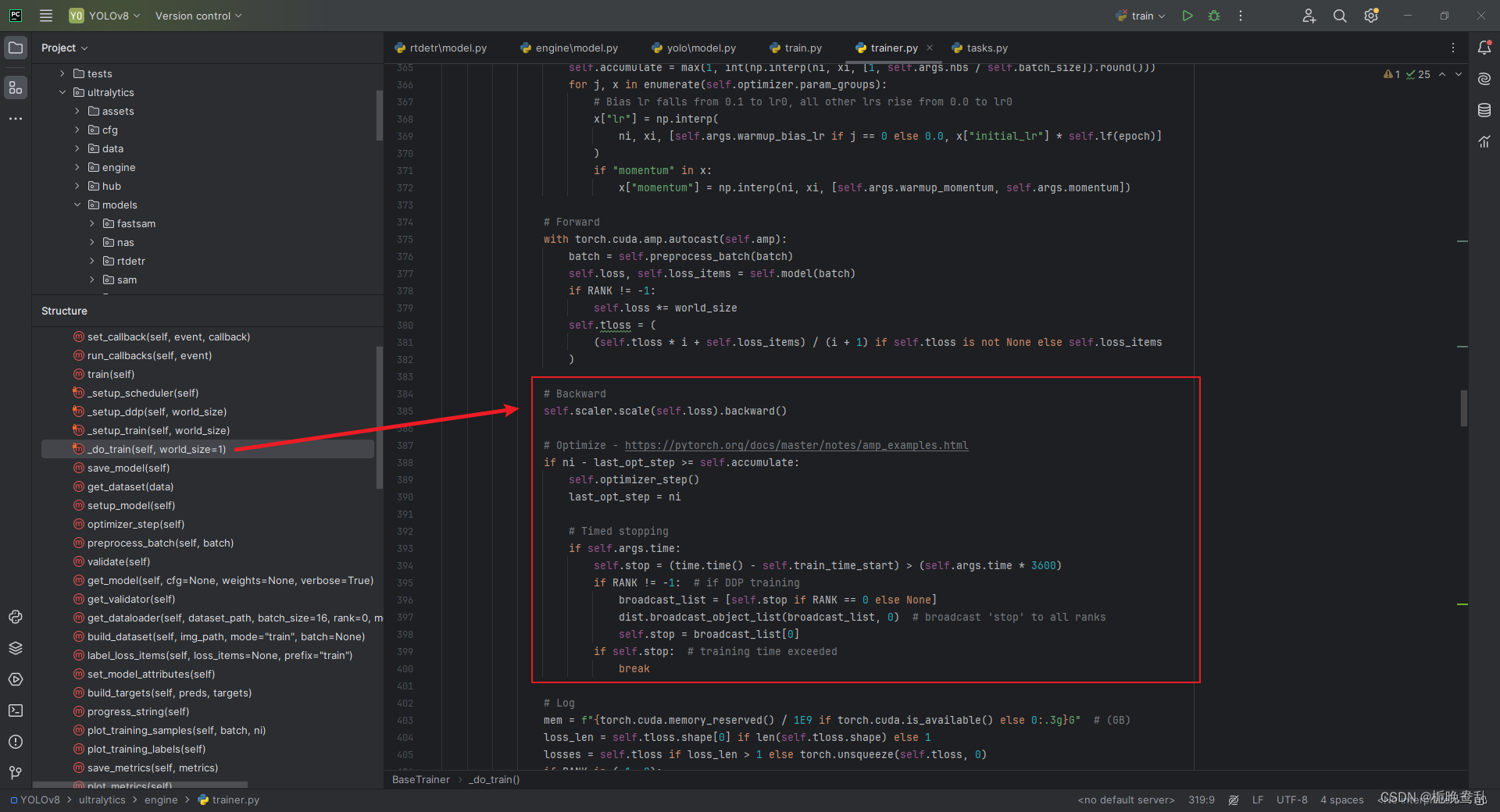Debug the train configuration

tap(1214, 16)
